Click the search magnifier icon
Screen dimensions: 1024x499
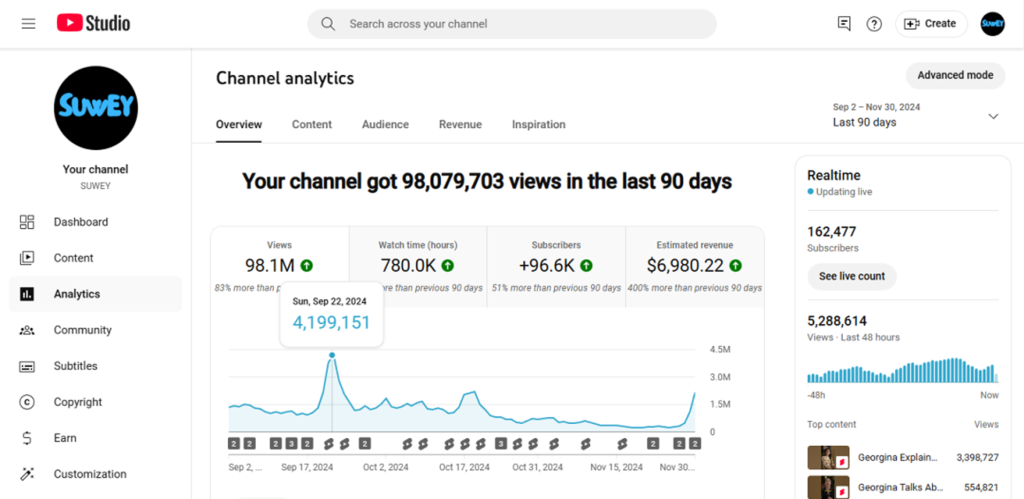[328, 24]
